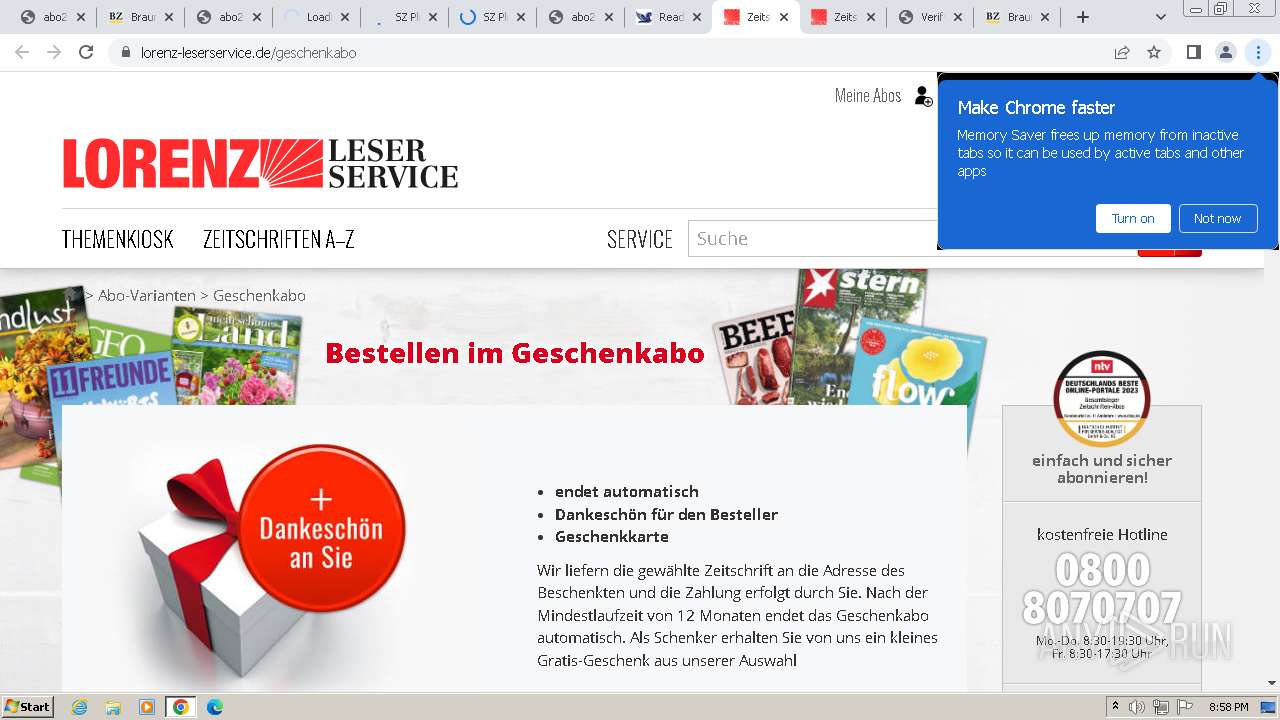This screenshot has width=1280, height=720.
Task: Share this page using the share icon
Action: pyautogui.click(x=1122, y=52)
